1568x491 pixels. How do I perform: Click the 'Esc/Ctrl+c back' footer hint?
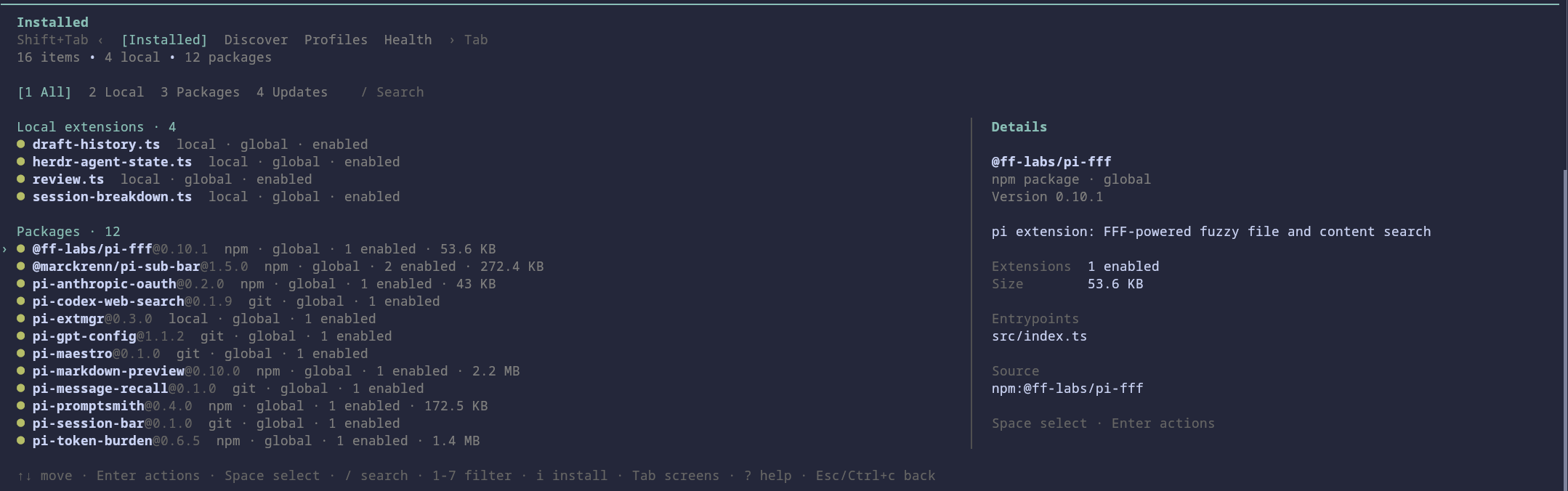pyautogui.click(x=876, y=476)
